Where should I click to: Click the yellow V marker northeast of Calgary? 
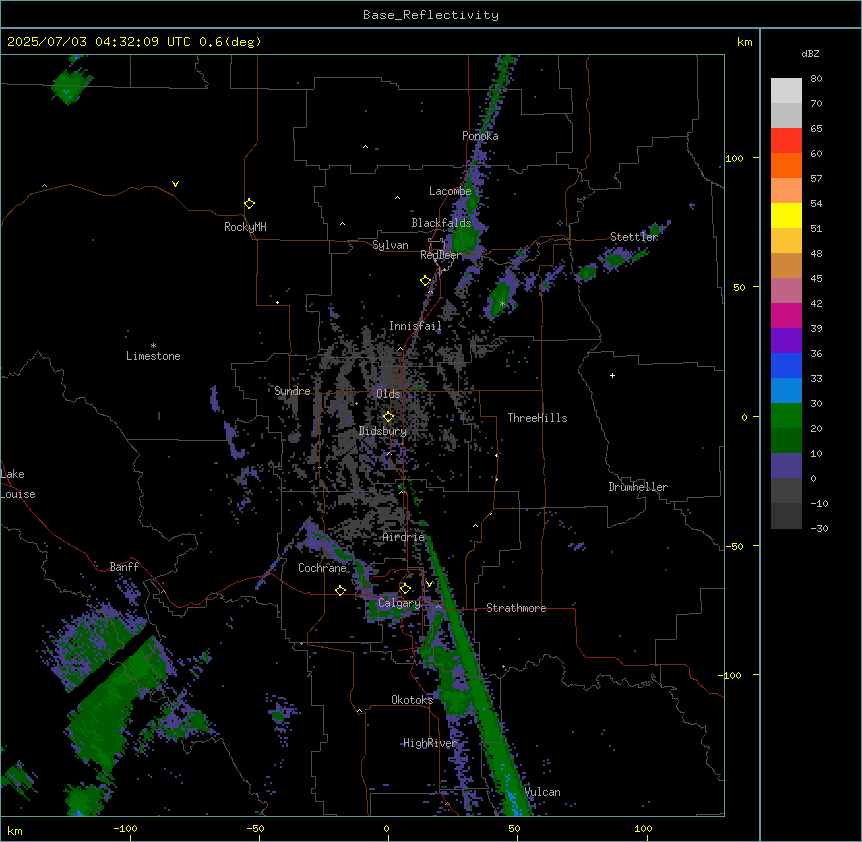[429, 584]
